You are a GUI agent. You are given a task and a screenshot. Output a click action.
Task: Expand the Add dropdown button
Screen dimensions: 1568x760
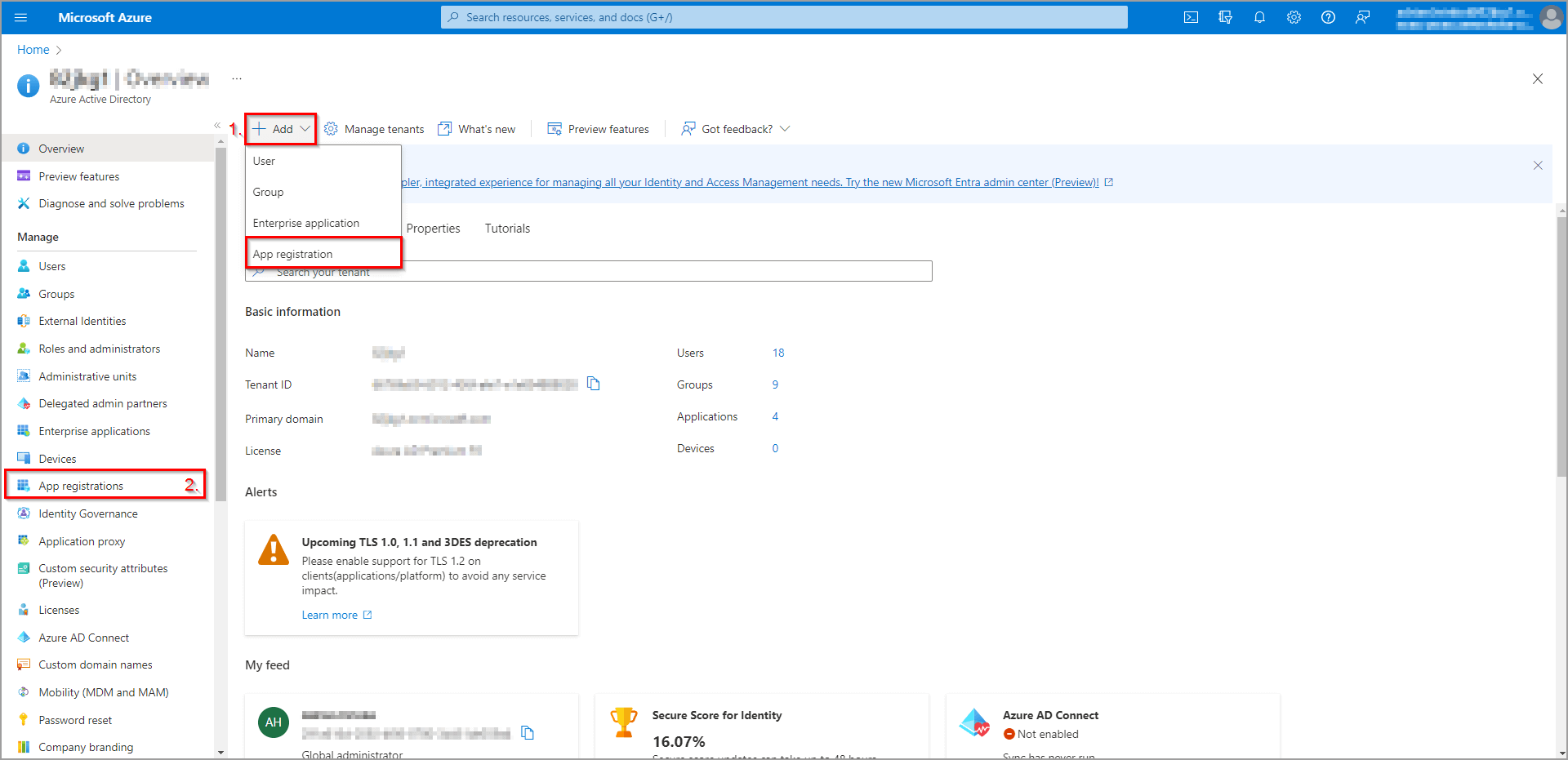coord(281,129)
